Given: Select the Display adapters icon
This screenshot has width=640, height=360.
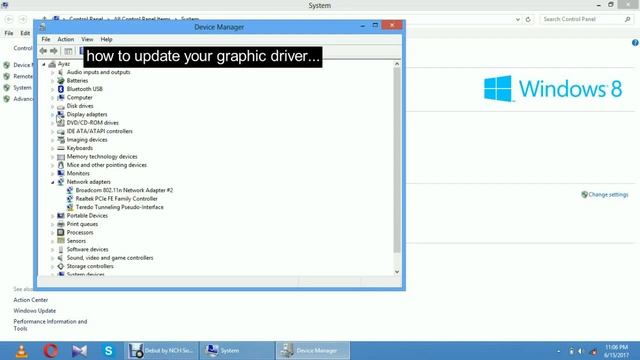Looking at the screenshot, I should click(x=61, y=114).
